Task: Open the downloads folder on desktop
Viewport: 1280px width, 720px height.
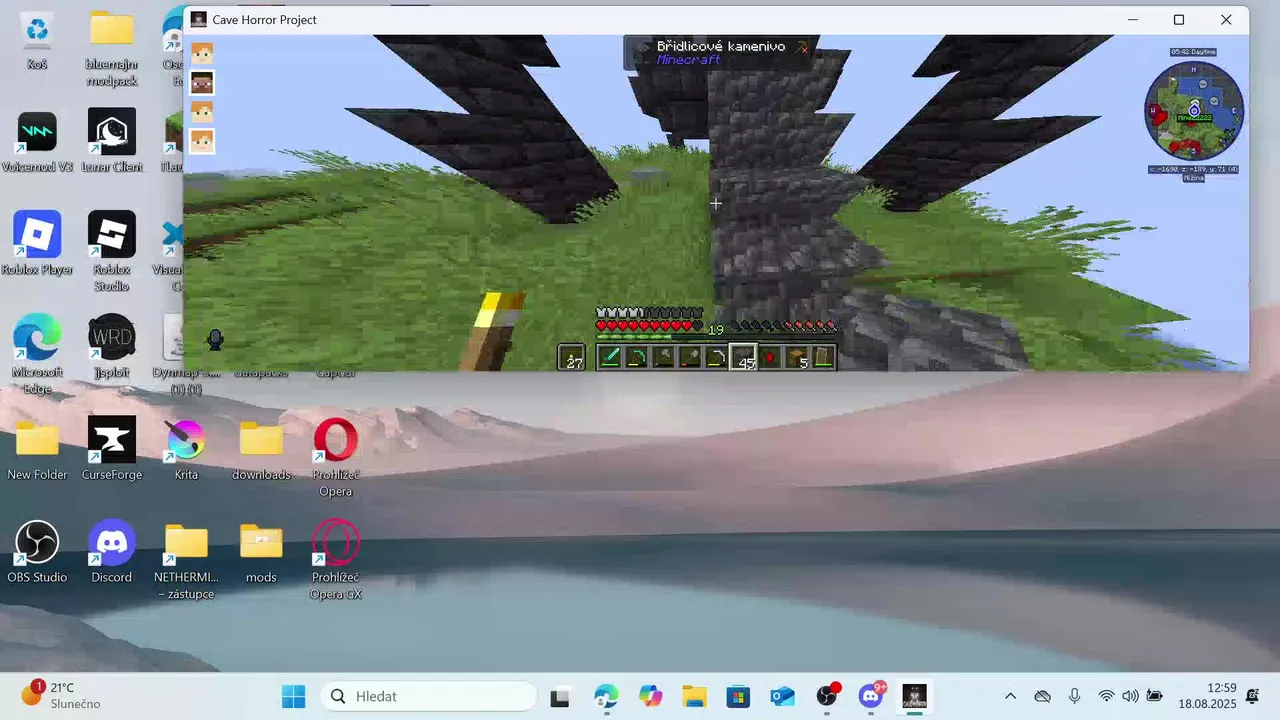Action: [x=261, y=449]
